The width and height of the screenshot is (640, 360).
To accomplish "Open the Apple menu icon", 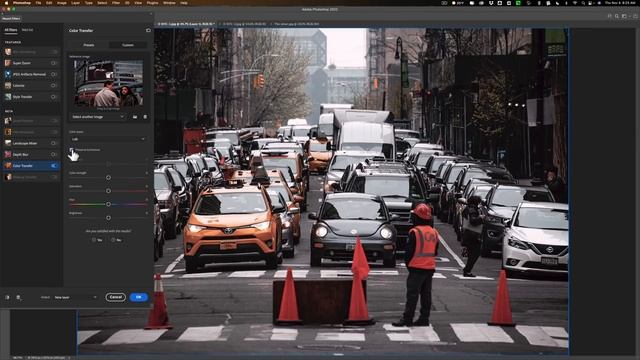I will (x=6, y=3).
